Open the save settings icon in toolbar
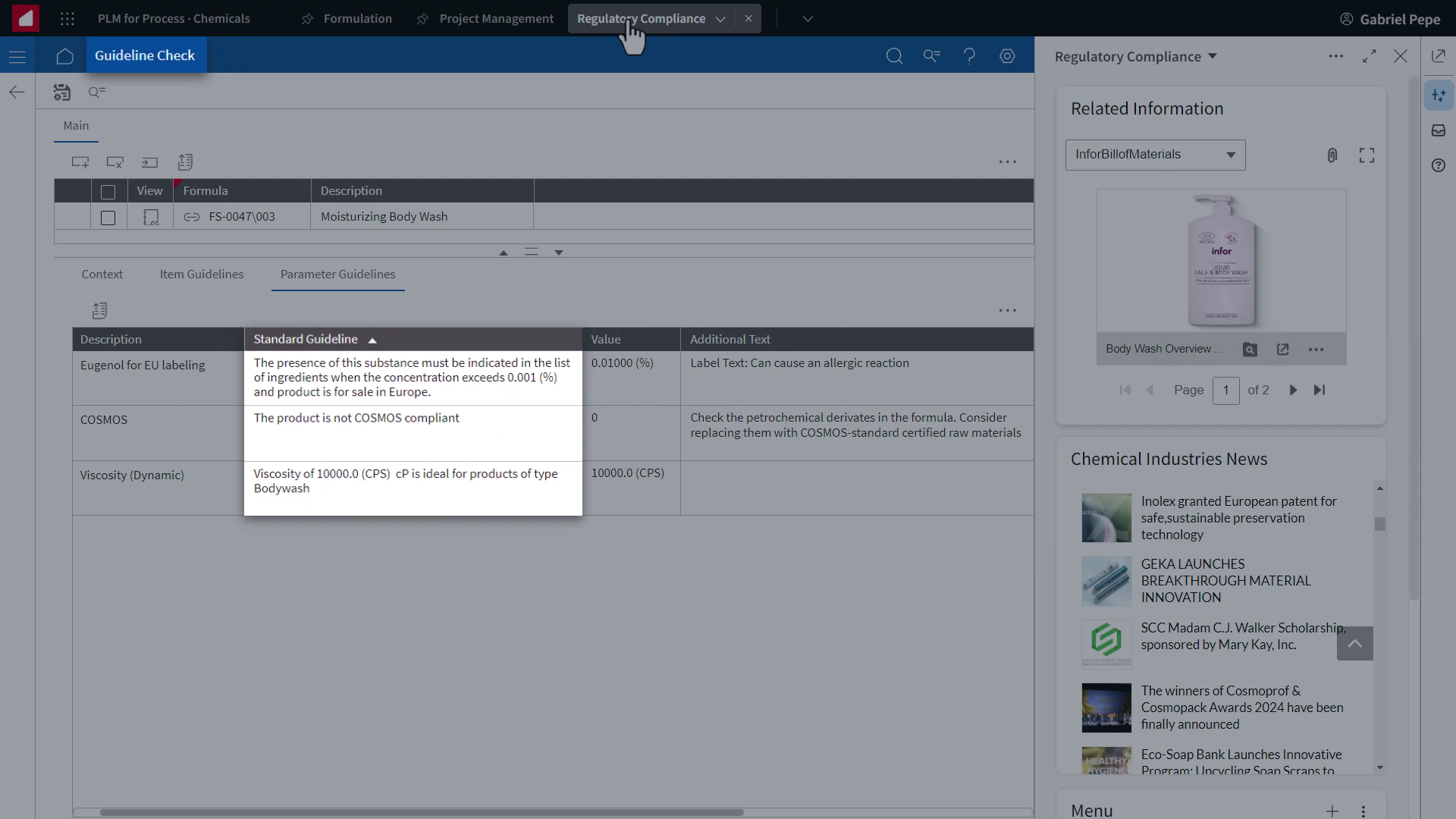Screen dimensions: 1456x819 click(62, 92)
